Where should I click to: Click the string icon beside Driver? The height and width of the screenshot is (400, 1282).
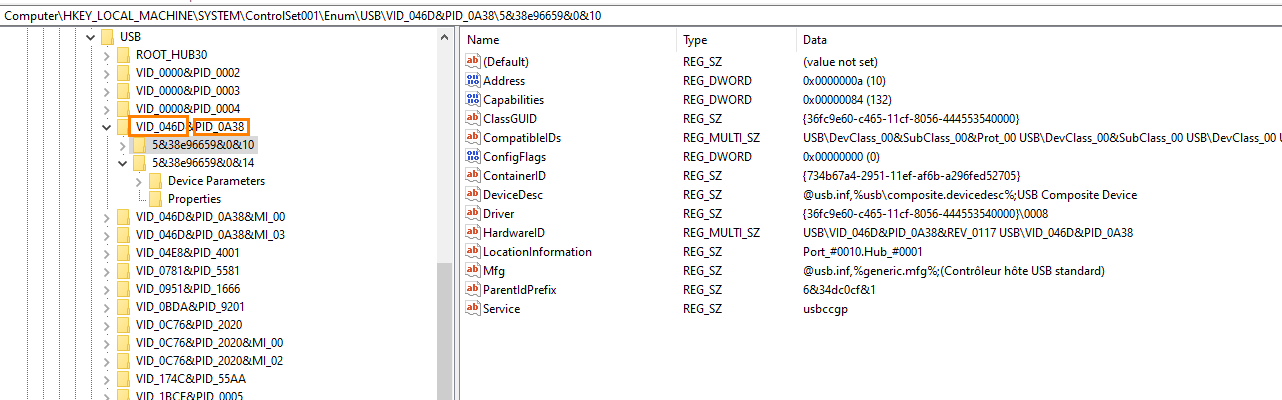click(x=473, y=214)
